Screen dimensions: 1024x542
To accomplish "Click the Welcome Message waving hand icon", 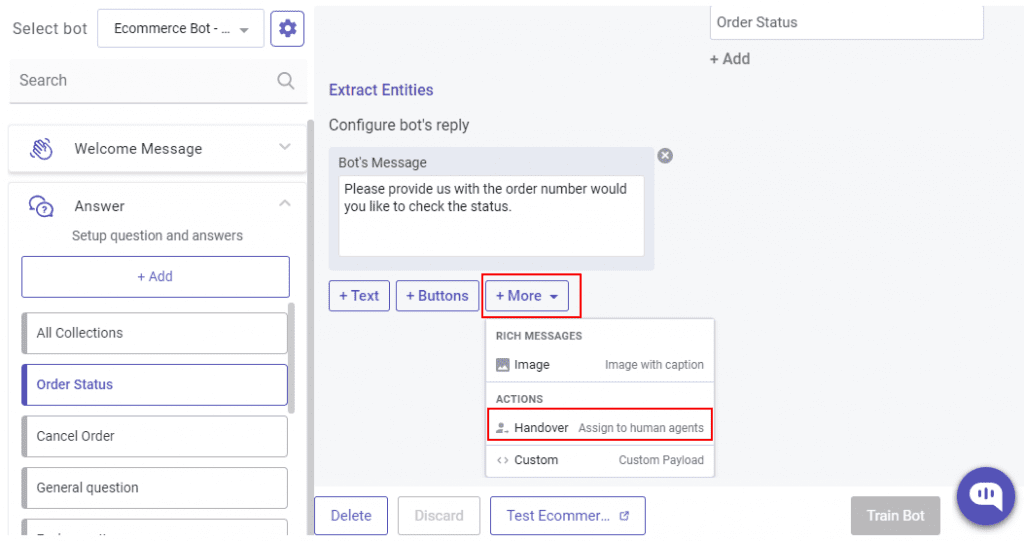I will coord(41,149).
